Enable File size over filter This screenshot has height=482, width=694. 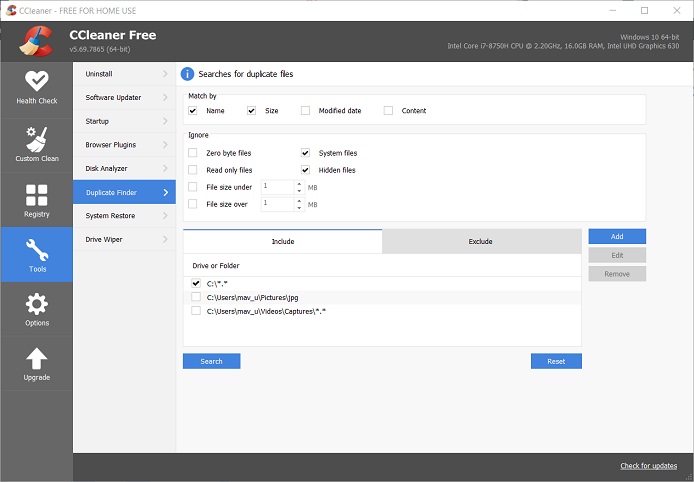point(193,204)
